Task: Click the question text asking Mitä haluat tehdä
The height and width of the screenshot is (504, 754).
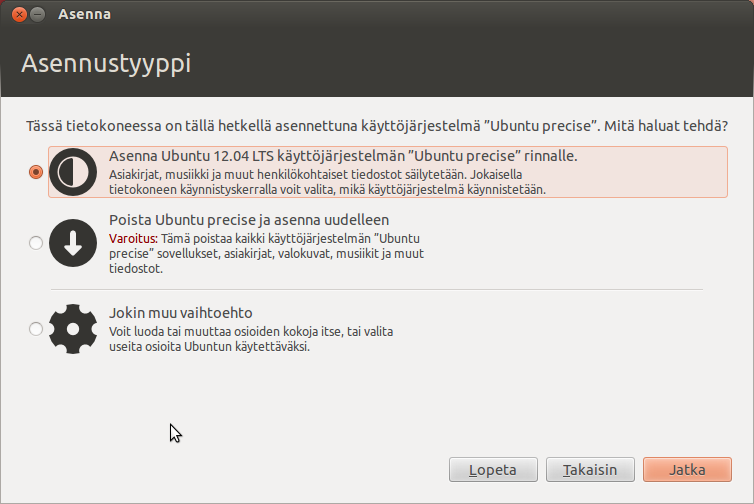Action: click(x=375, y=128)
